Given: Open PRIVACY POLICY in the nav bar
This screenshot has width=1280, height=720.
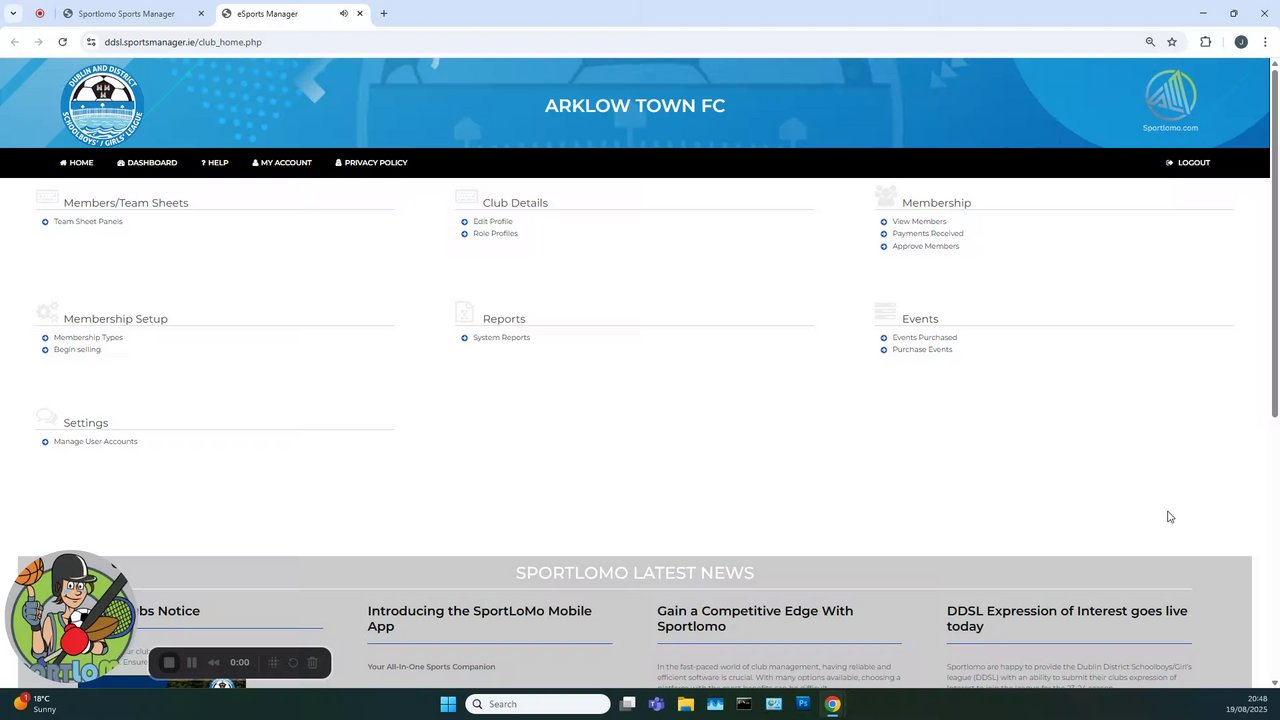Looking at the screenshot, I should coord(371,163).
